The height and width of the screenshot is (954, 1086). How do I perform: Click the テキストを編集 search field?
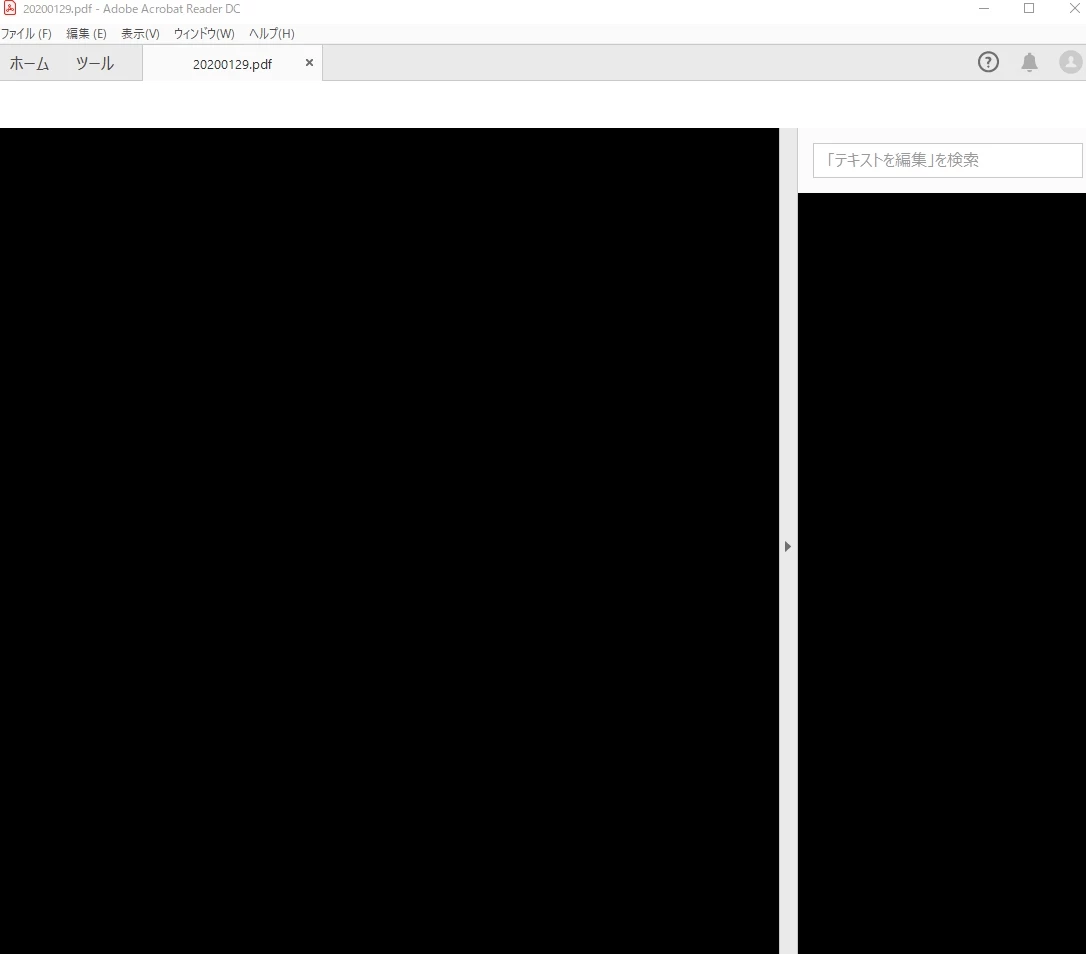[x=947, y=160]
